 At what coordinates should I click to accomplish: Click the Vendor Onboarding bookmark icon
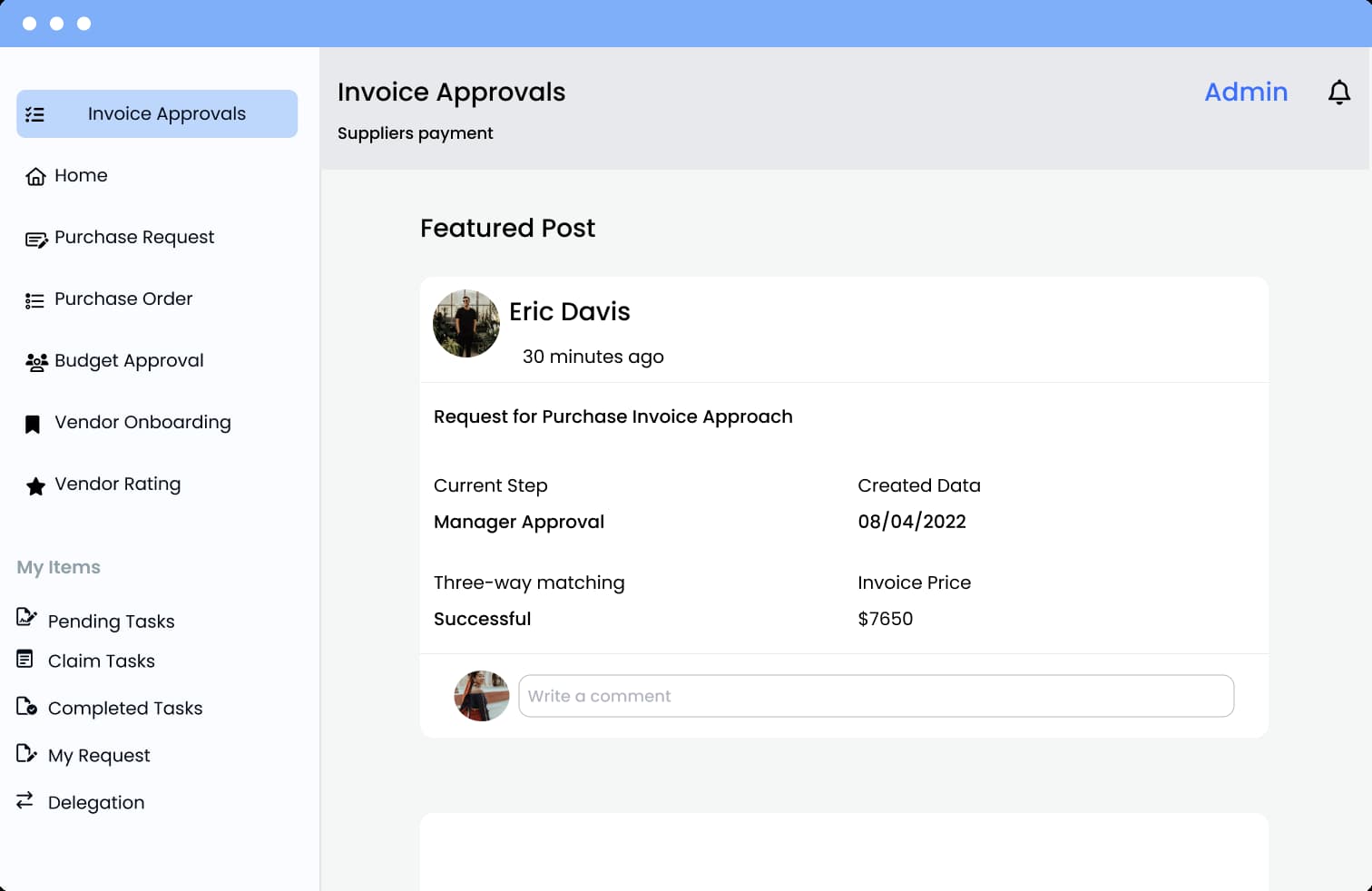(33, 425)
